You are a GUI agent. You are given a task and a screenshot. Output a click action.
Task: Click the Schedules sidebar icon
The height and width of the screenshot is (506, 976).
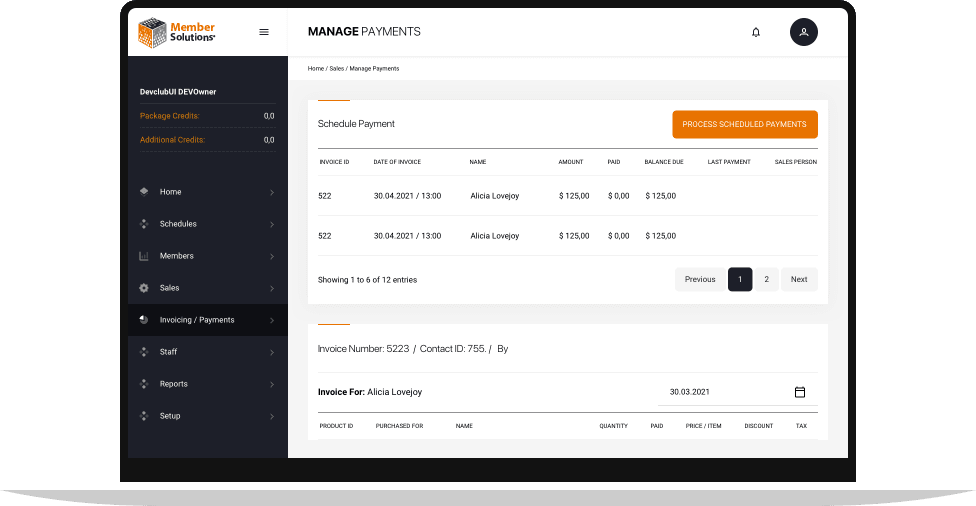[x=144, y=223]
